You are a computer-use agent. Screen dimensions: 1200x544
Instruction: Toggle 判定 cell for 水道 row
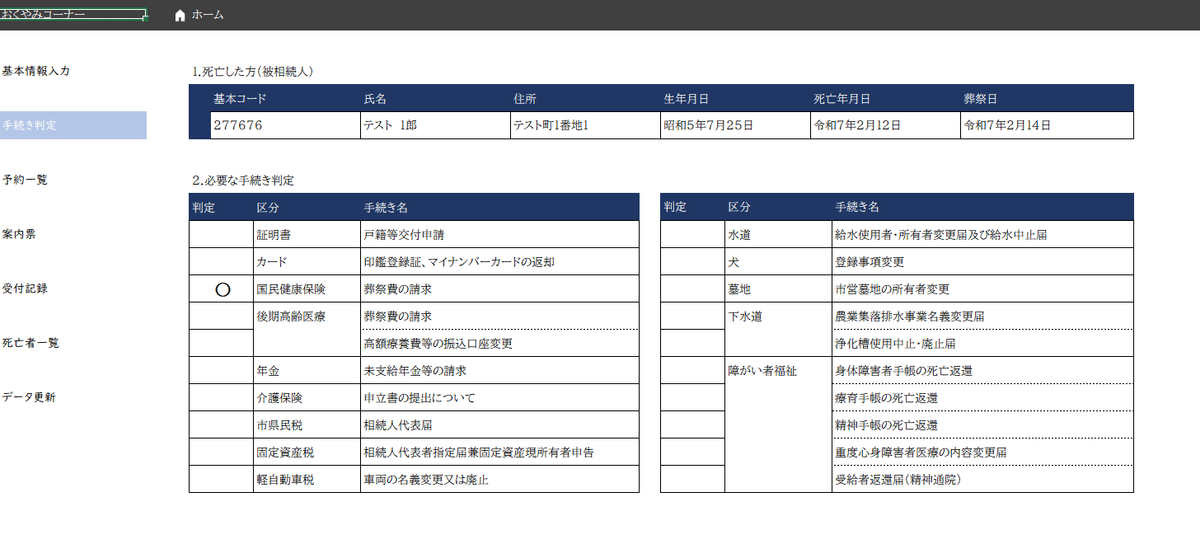point(692,234)
